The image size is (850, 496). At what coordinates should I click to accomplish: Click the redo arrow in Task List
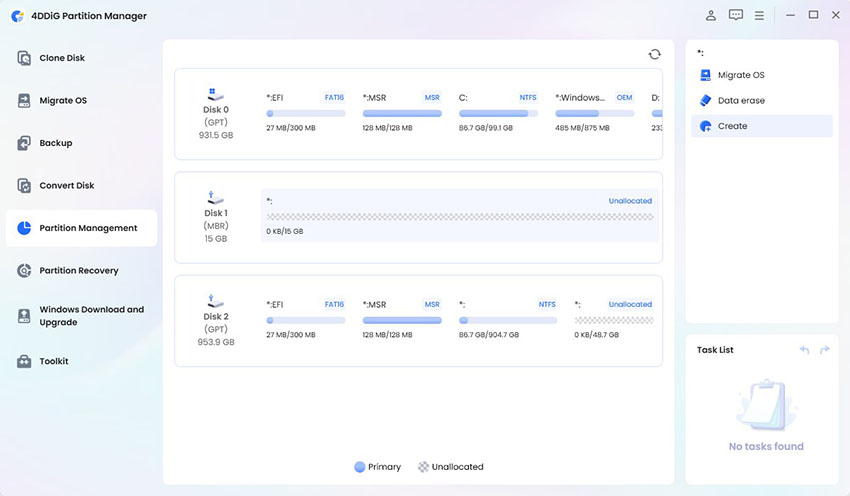point(824,350)
